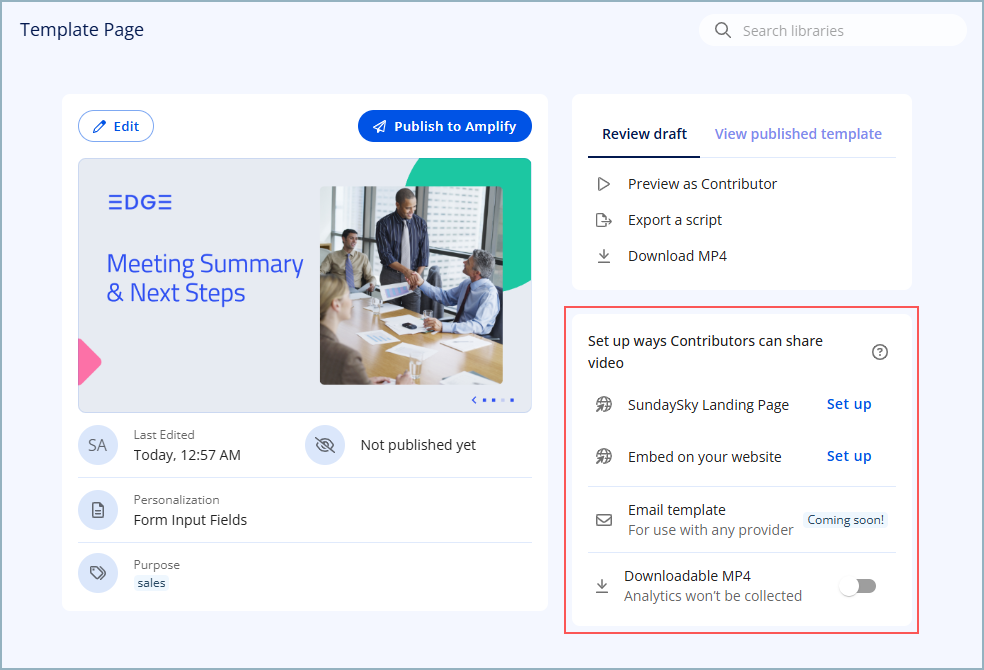Set up Embed on your website
The image size is (984, 670).
[x=848, y=456]
